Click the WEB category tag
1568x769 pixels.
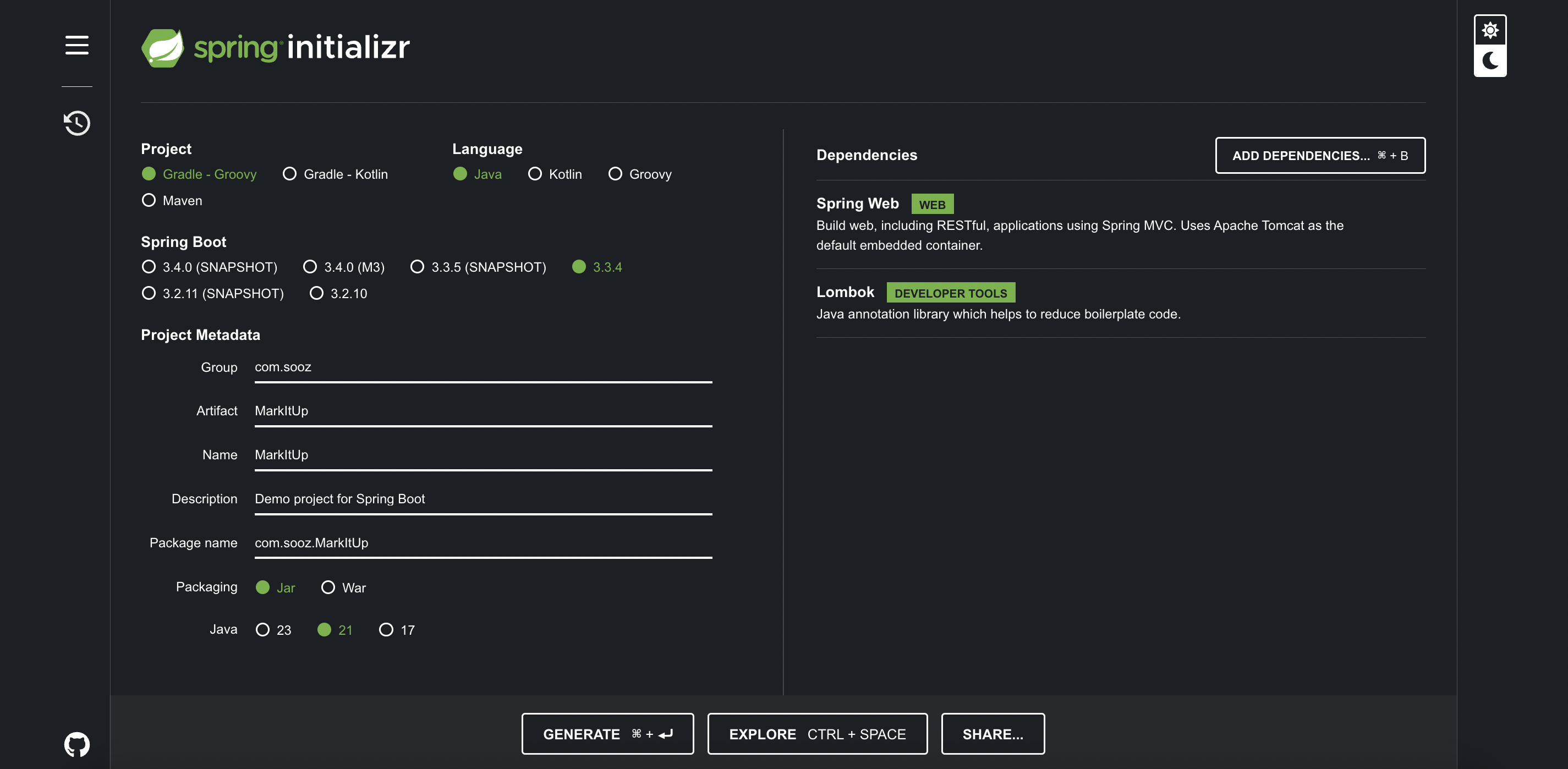pos(932,205)
